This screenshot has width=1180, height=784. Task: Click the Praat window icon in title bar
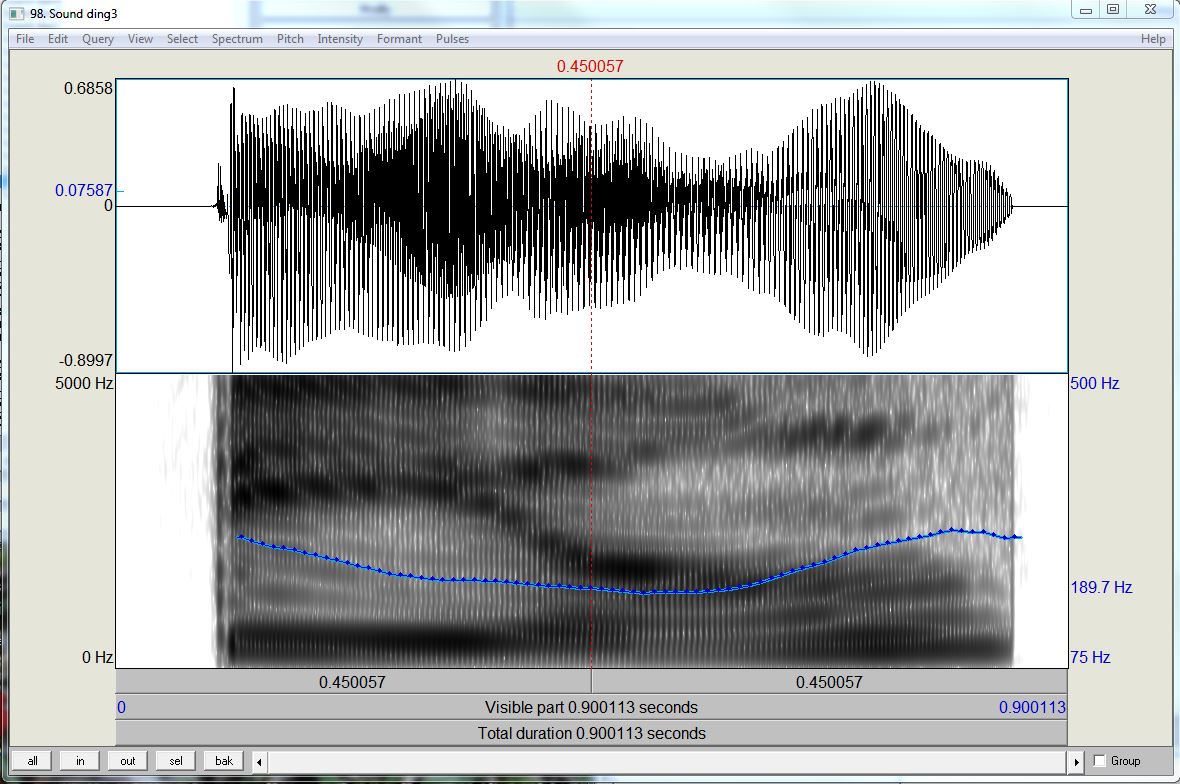[x=16, y=14]
